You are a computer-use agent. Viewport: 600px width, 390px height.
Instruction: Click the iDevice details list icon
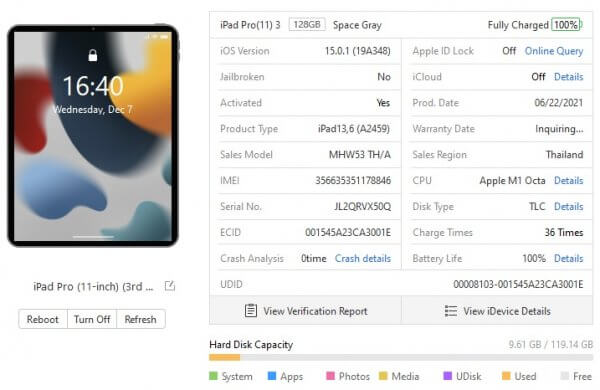(x=451, y=311)
